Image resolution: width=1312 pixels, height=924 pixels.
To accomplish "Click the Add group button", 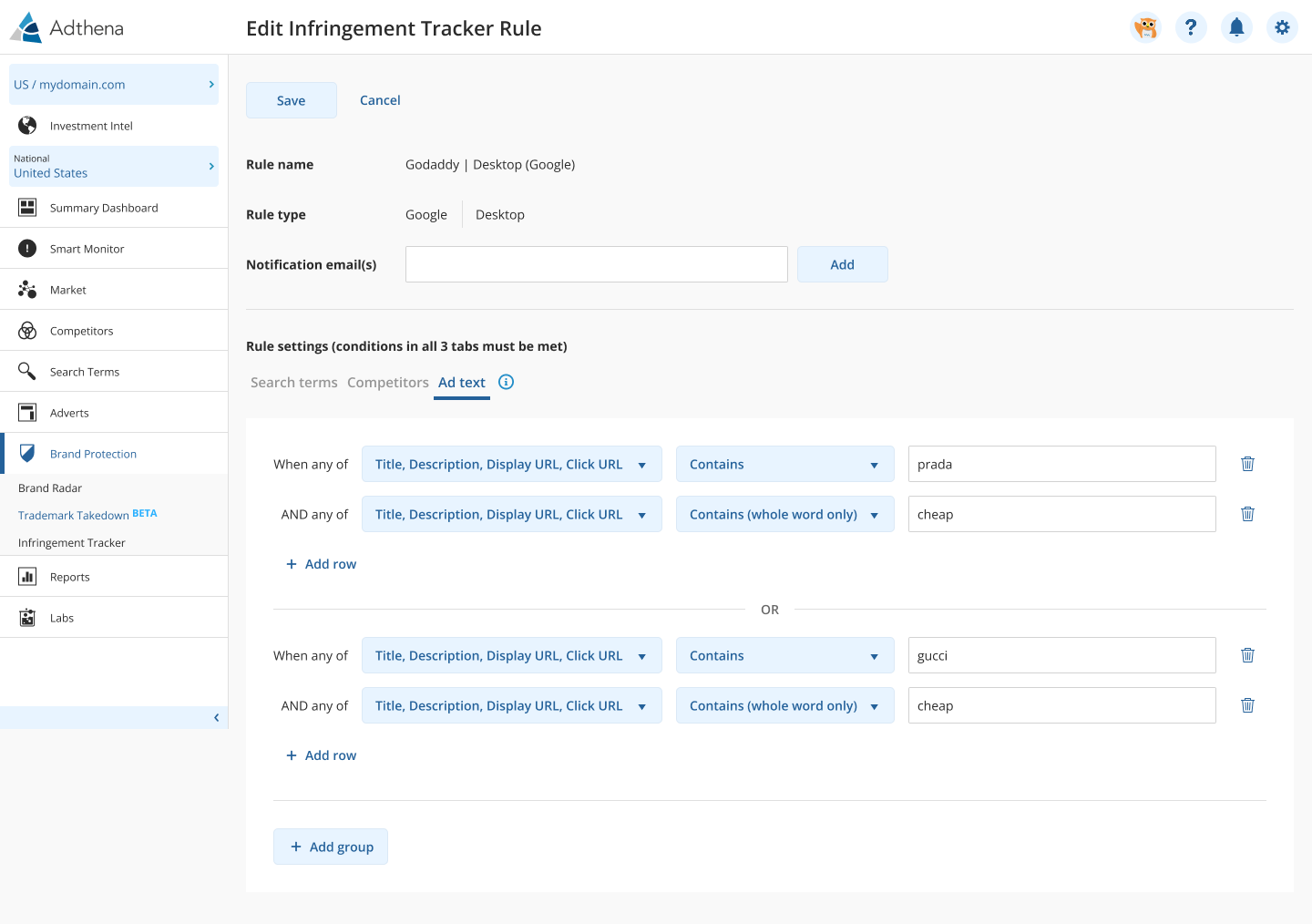I will tap(331, 847).
